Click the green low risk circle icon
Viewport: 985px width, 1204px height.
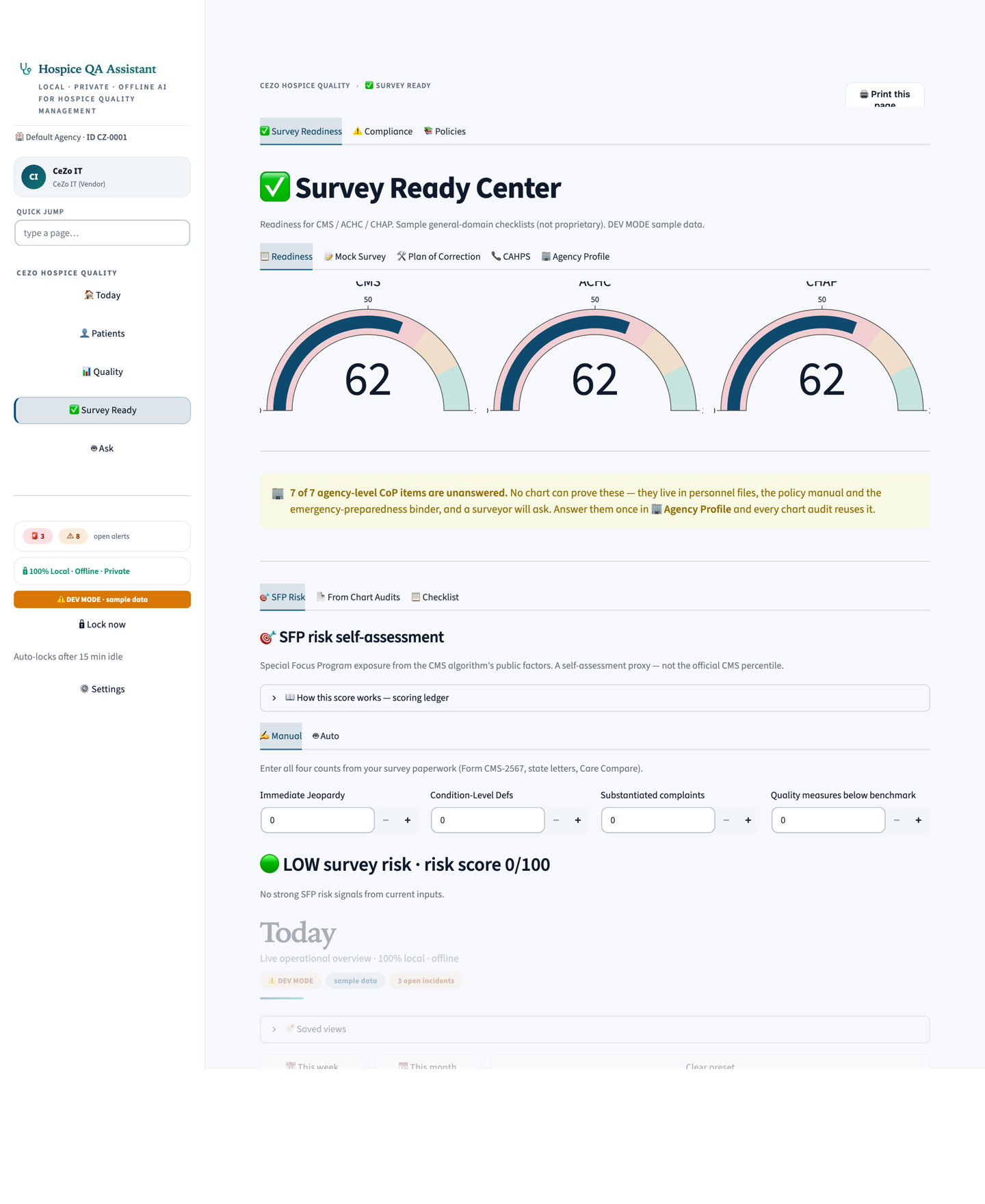tap(270, 864)
